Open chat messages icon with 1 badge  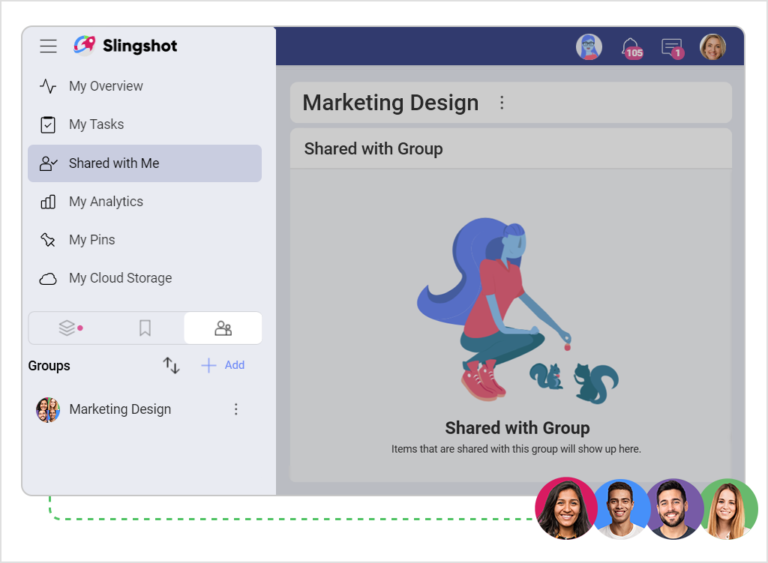(672, 48)
